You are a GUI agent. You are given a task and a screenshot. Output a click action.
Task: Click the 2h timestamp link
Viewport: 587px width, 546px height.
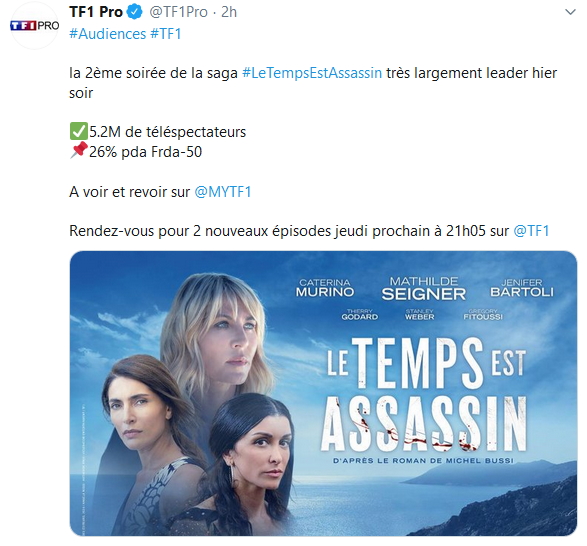pyautogui.click(x=229, y=12)
